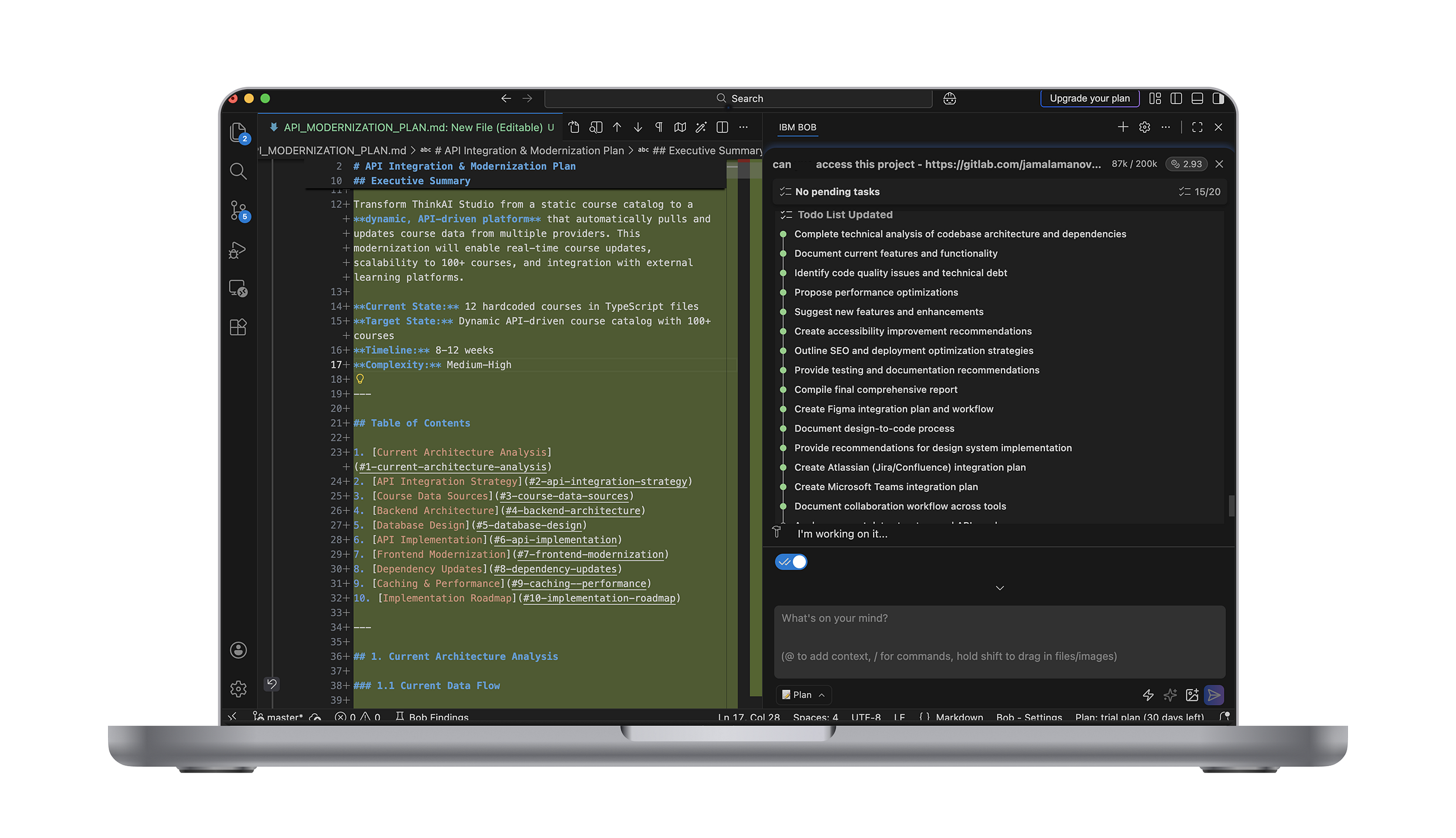This screenshot has width=1456, height=838.
Task: Close the current Bob task header
Action: (x=1219, y=164)
